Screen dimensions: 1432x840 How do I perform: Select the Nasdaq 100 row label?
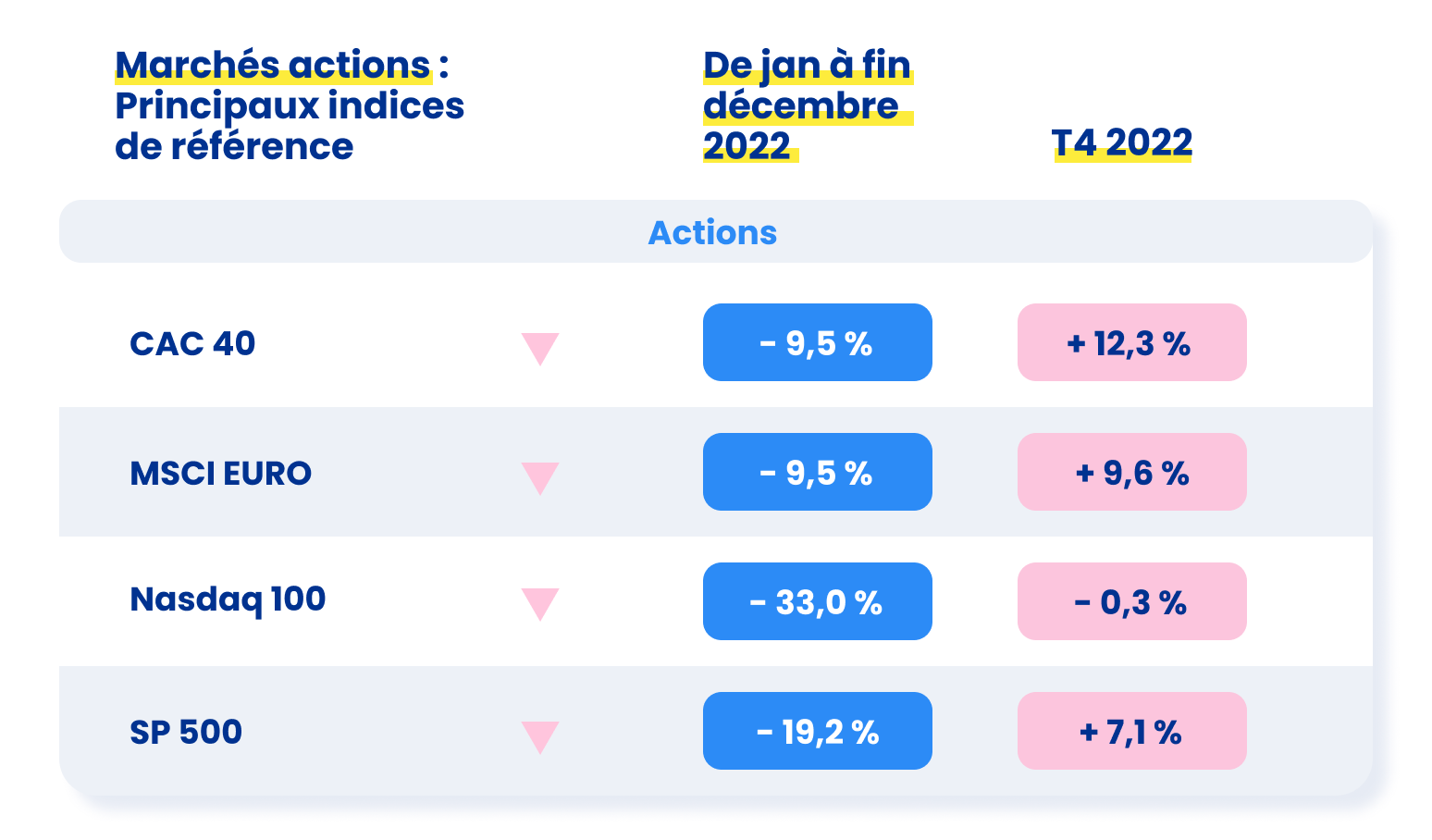coord(228,599)
